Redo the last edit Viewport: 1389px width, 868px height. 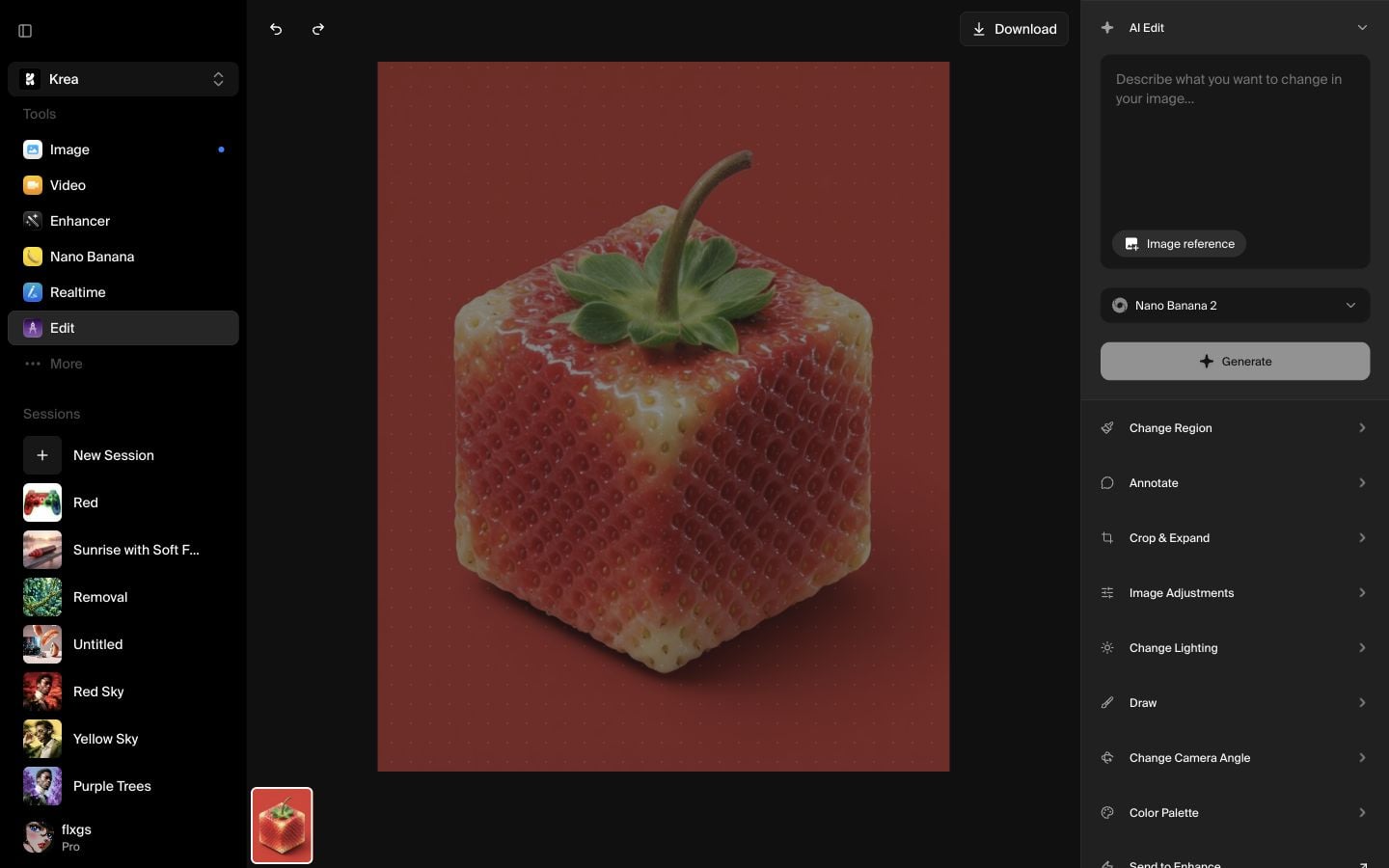318,29
